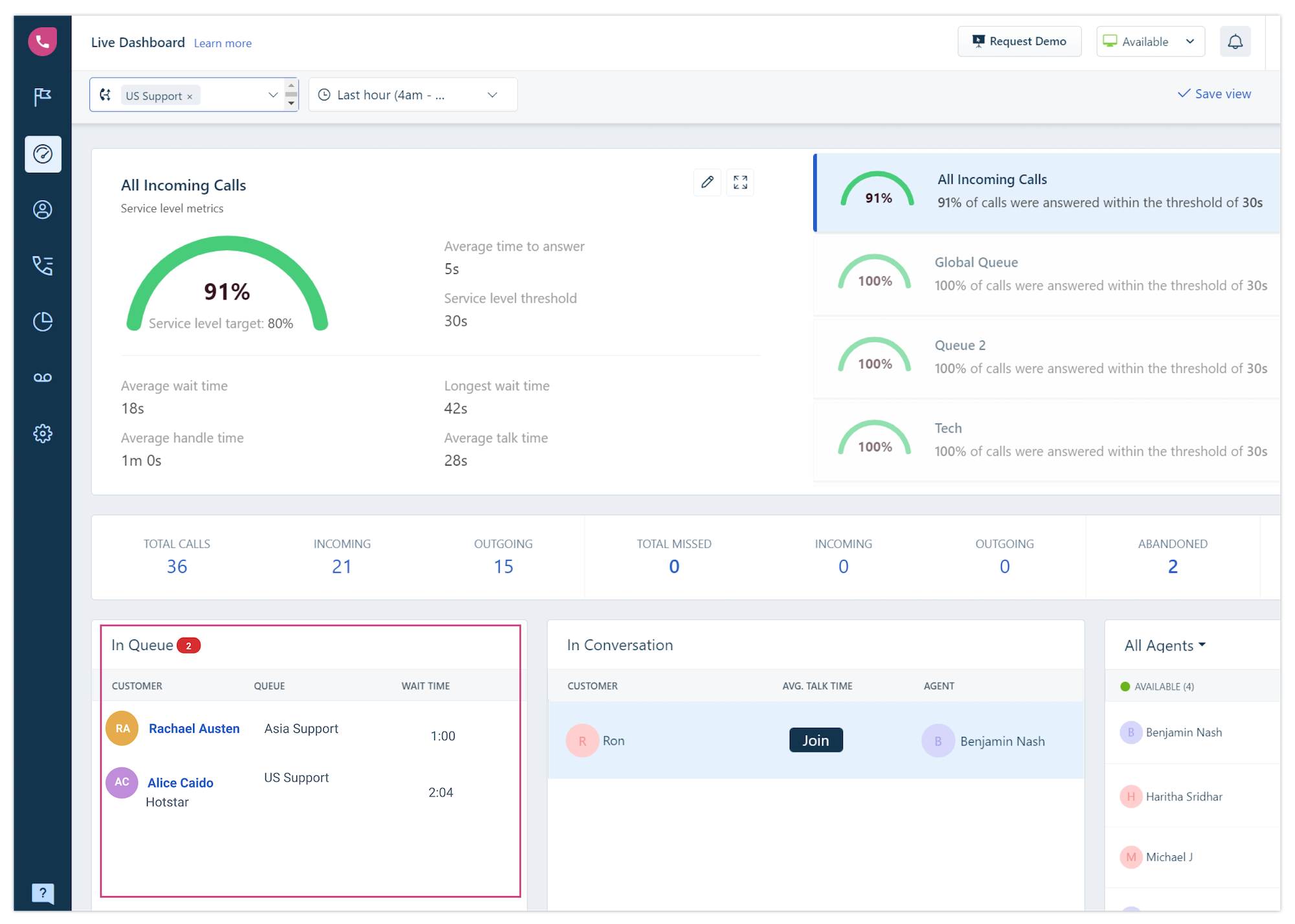1295x924 pixels.
Task: Click the Missed Incoming value 0
Action: pos(843,567)
